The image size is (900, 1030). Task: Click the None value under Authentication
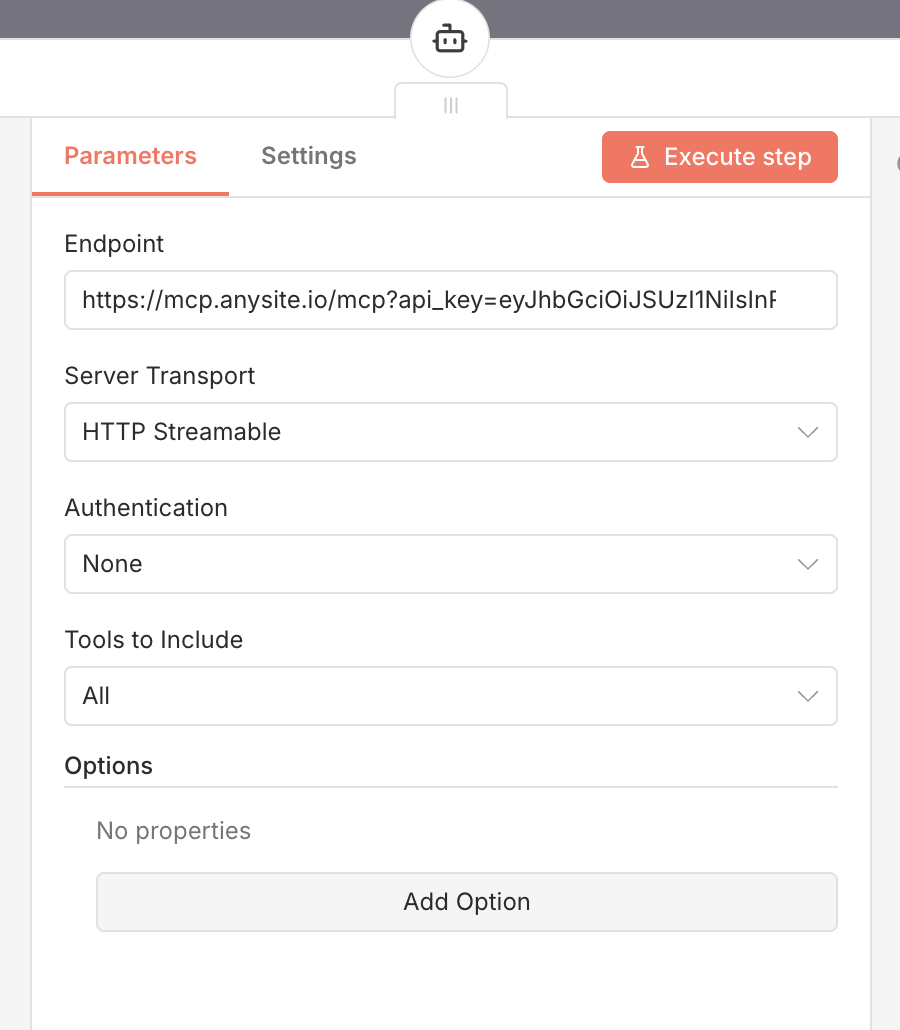point(112,564)
